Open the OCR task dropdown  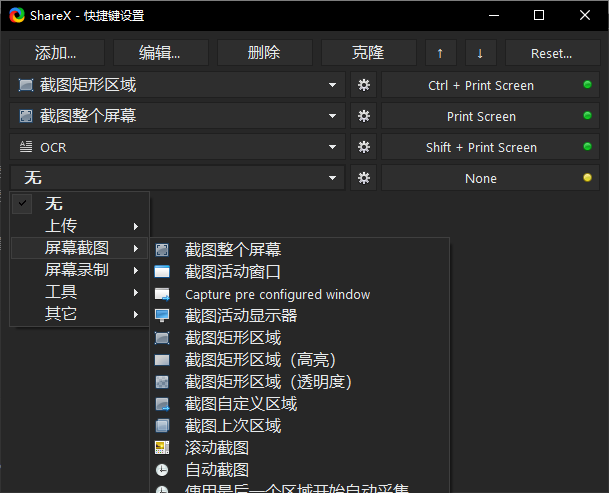[x=177, y=147]
